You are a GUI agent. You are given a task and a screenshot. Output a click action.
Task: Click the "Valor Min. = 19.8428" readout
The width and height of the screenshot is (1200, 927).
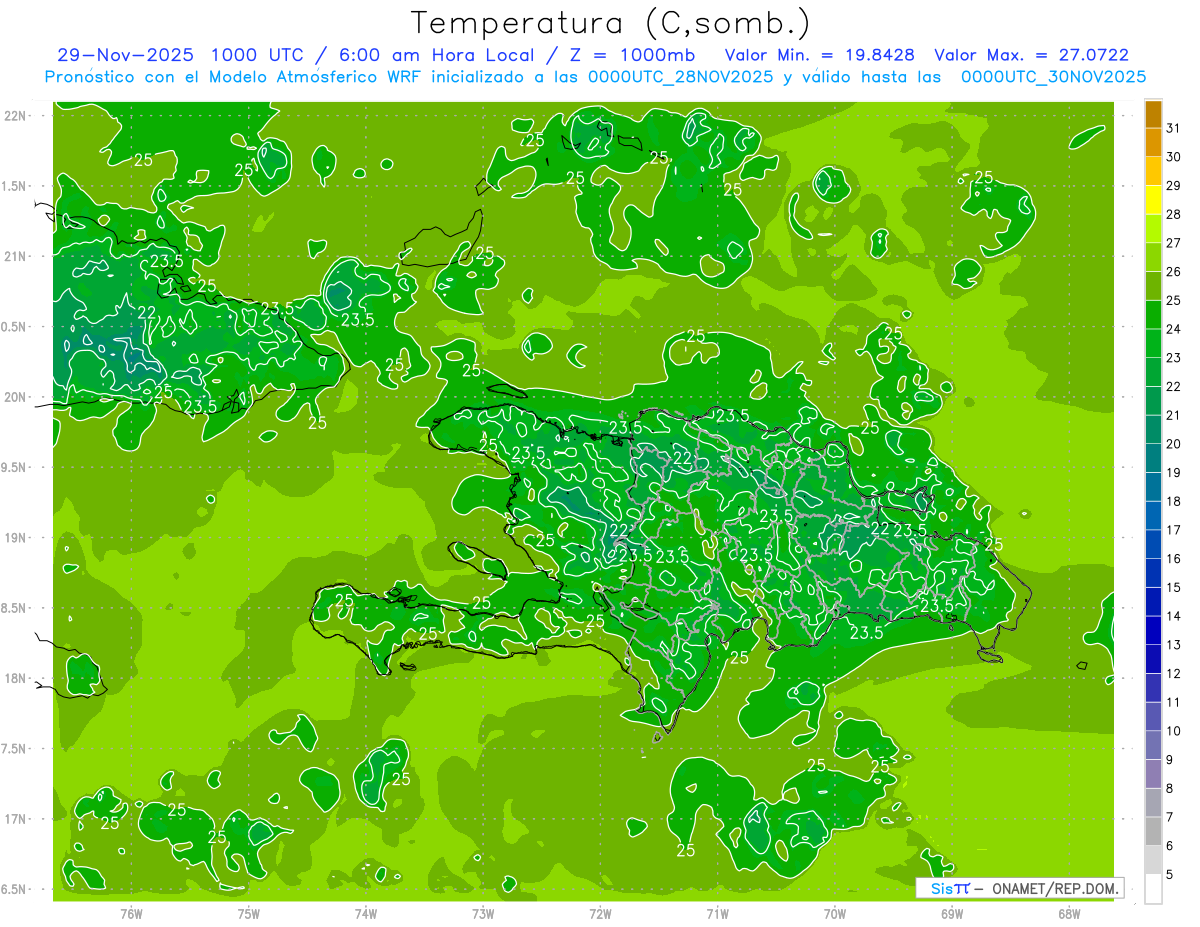tap(821, 55)
